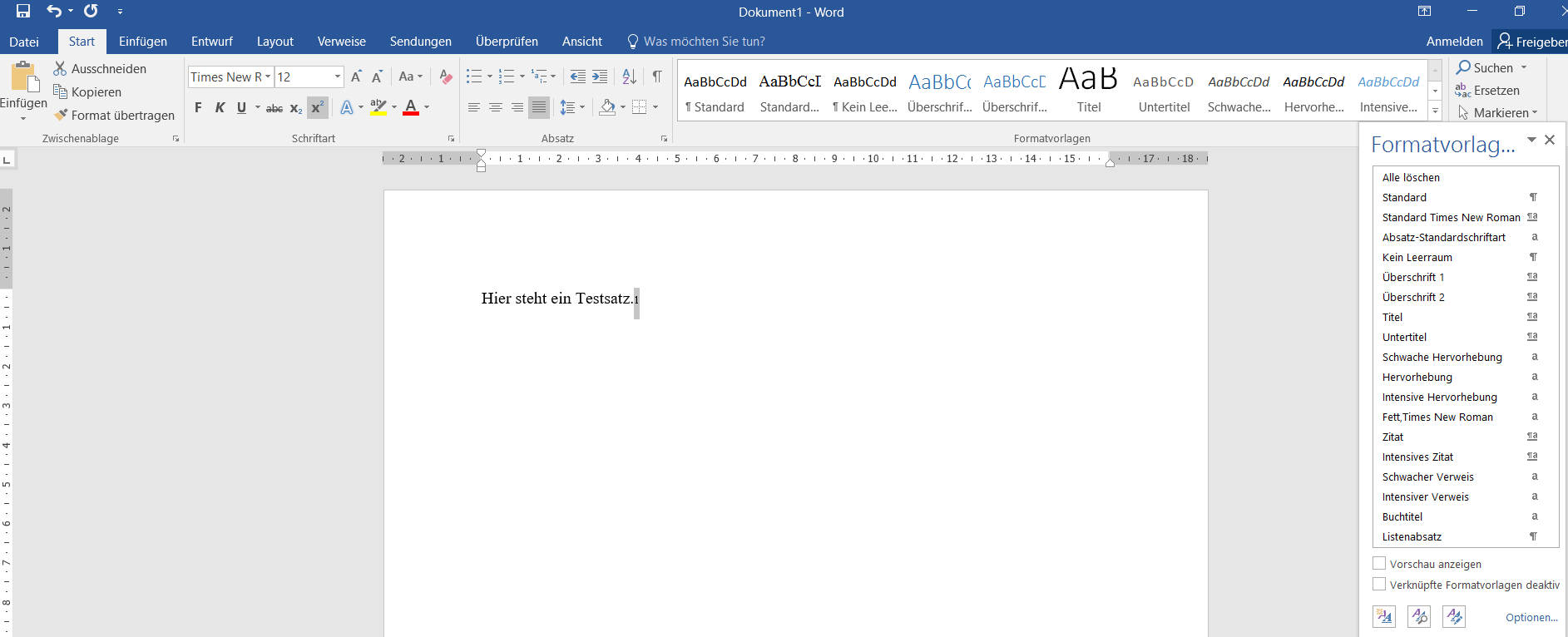Click the Ersetzen button
1568x637 pixels.
click(x=1487, y=91)
